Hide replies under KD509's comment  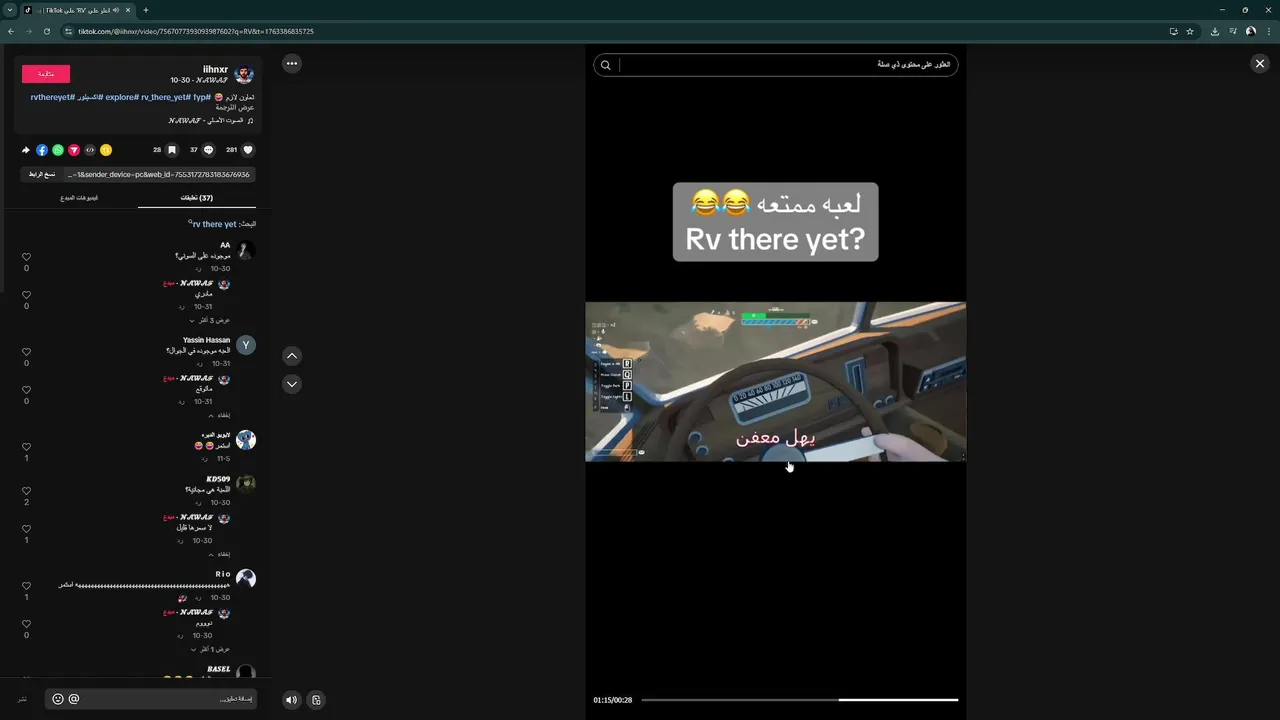click(219, 554)
